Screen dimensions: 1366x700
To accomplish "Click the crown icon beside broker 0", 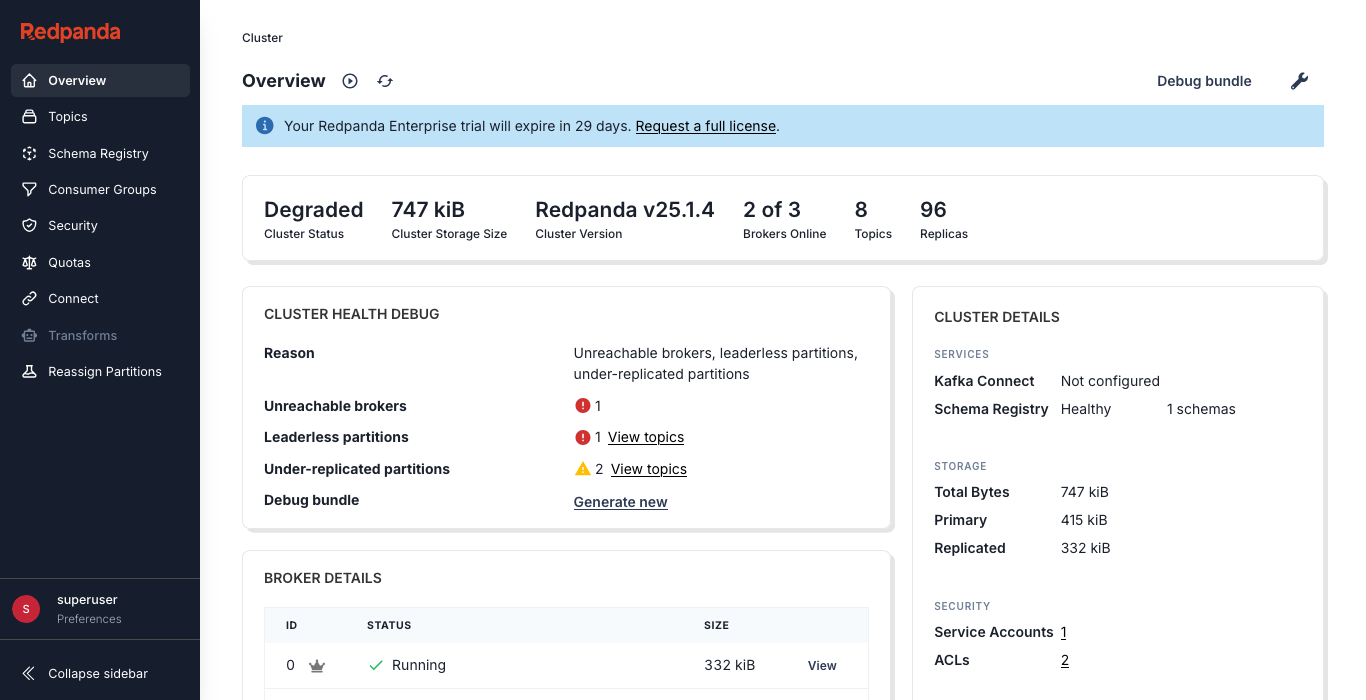I will pyautogui.click(x=317, y=664).
